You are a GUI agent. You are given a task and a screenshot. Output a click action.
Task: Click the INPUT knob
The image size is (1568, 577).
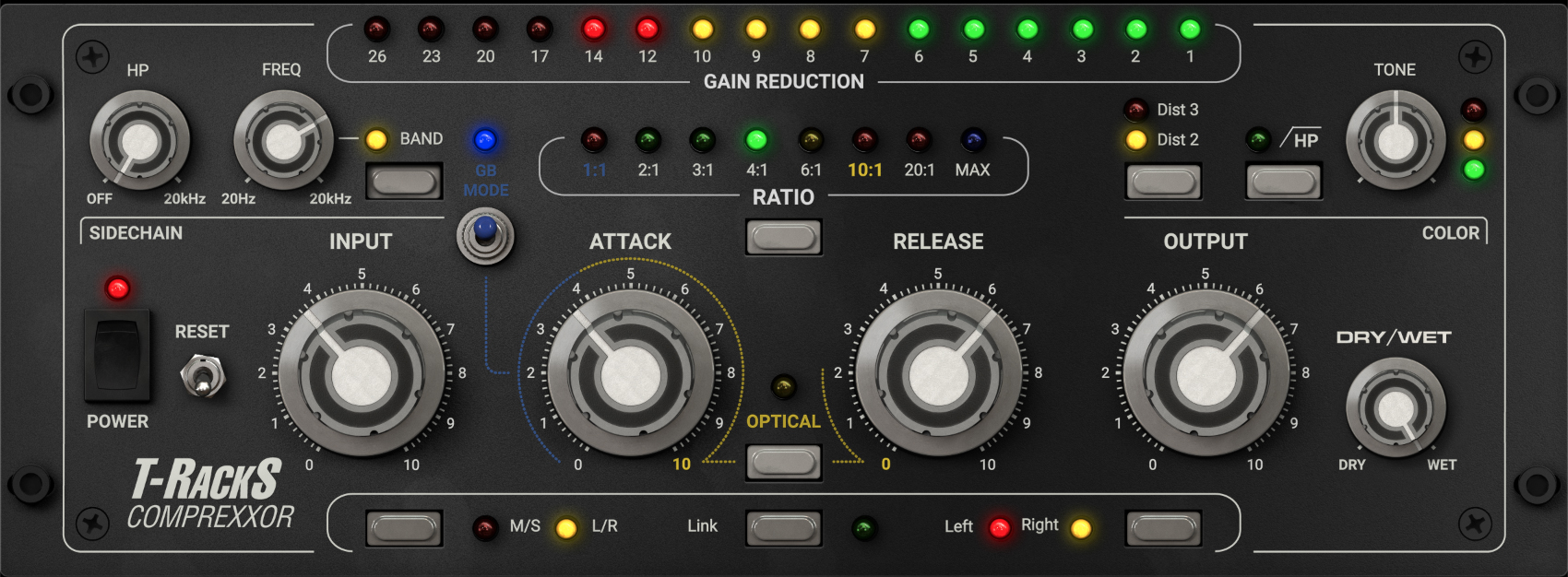point(362,375)
